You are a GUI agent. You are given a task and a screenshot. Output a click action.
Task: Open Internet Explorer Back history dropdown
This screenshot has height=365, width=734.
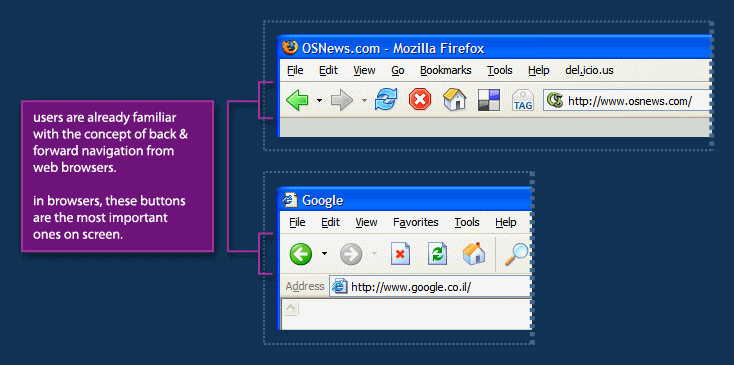tap(324, 254)
